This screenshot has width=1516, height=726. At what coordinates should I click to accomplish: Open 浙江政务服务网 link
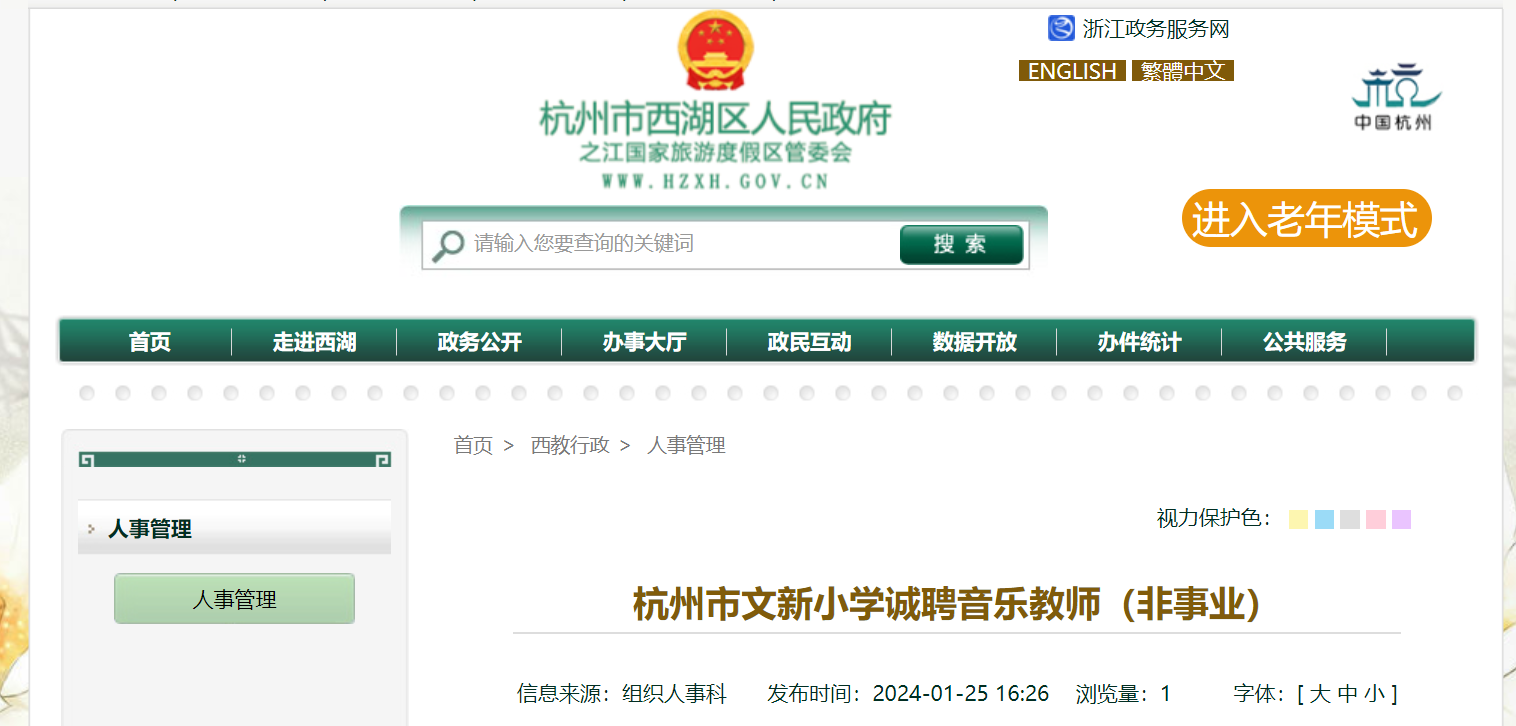point(1156,29)
